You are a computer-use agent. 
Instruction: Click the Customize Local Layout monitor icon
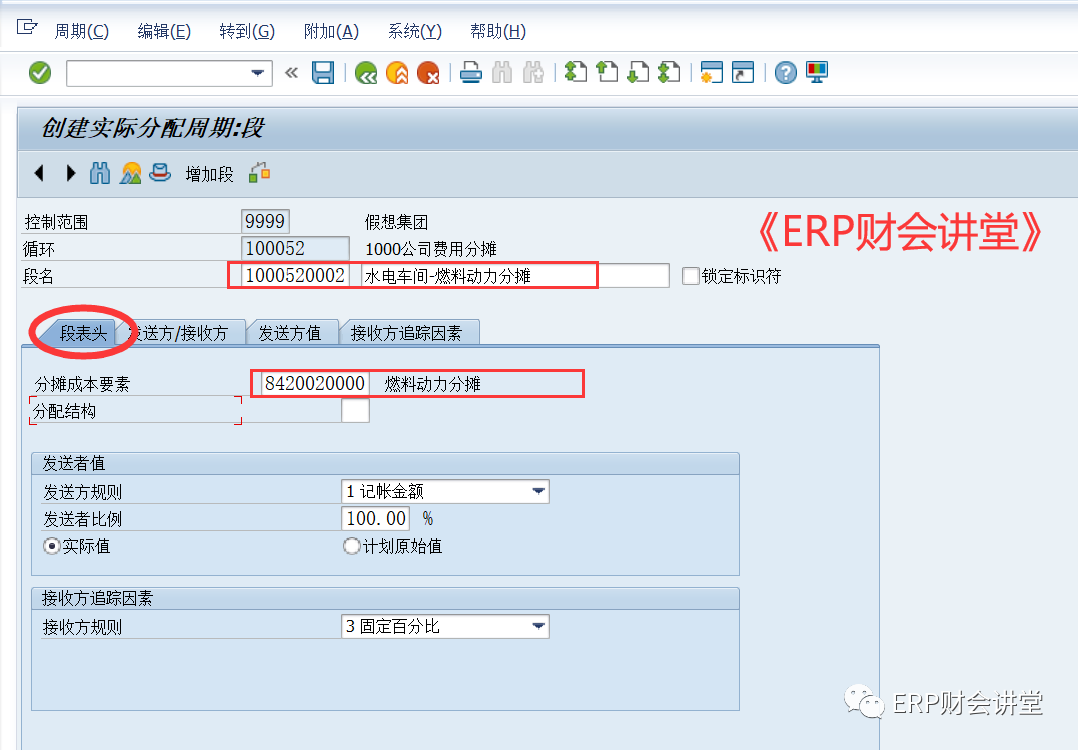click(817, 72)
